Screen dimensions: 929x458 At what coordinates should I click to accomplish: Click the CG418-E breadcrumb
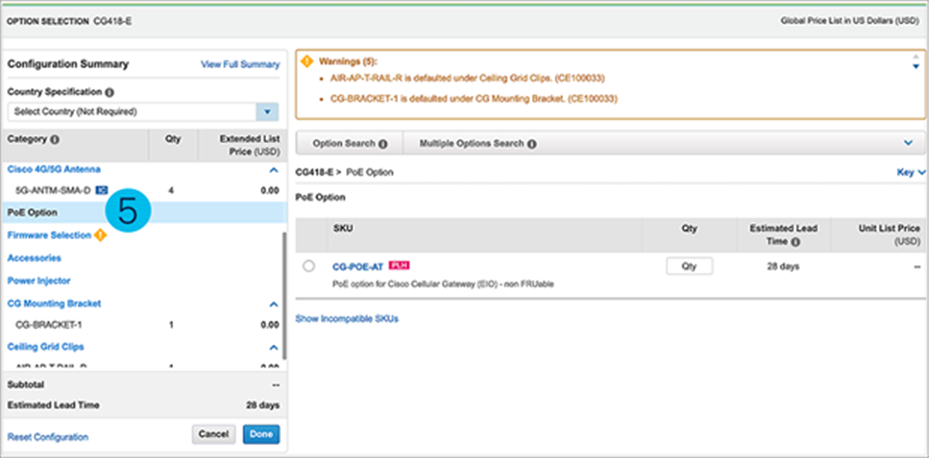(315, 172)
